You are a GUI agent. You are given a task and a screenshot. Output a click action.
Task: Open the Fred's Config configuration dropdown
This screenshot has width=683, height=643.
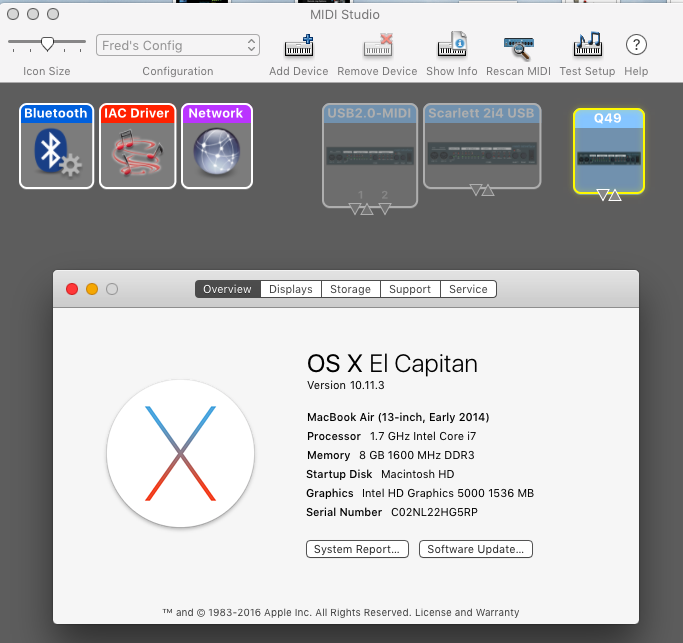pos(178,45)
